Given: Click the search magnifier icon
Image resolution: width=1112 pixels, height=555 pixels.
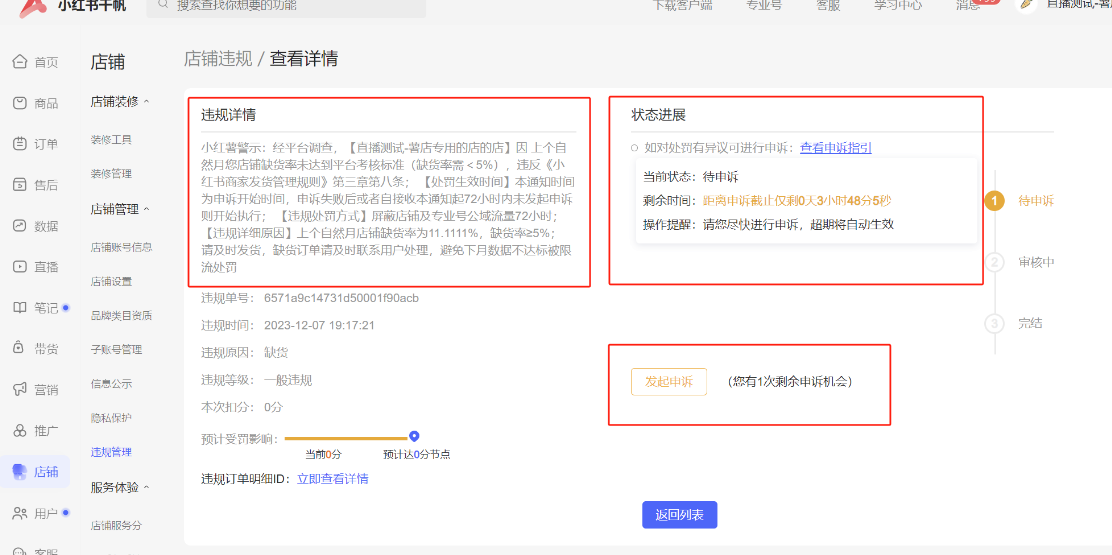Looking at the screenshot, I should pos(164,4).
